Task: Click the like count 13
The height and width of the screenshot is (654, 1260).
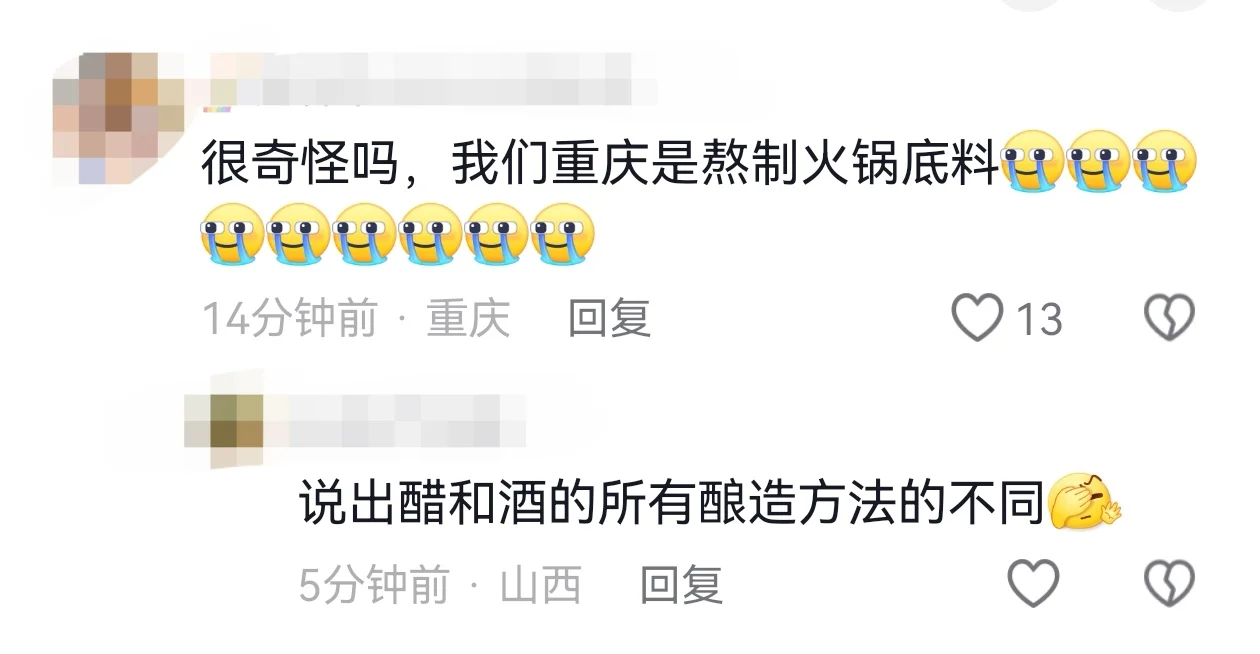Action: [x=1039, y=320]
